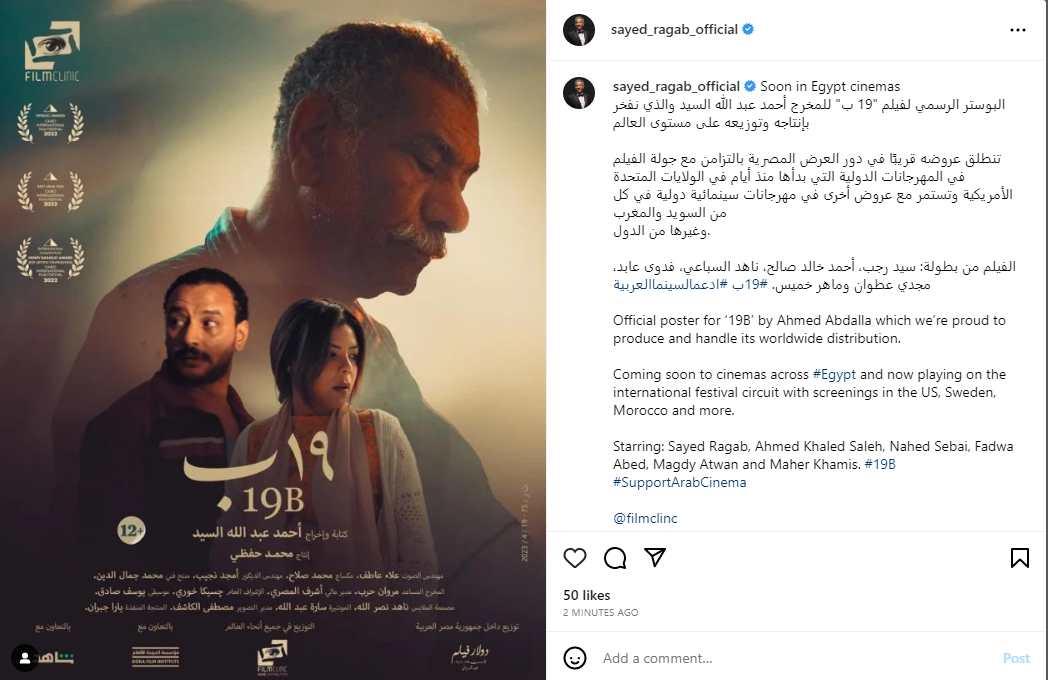
Task: Open the Arabic #19ب hashtag
Action: (x=749, y=285)
